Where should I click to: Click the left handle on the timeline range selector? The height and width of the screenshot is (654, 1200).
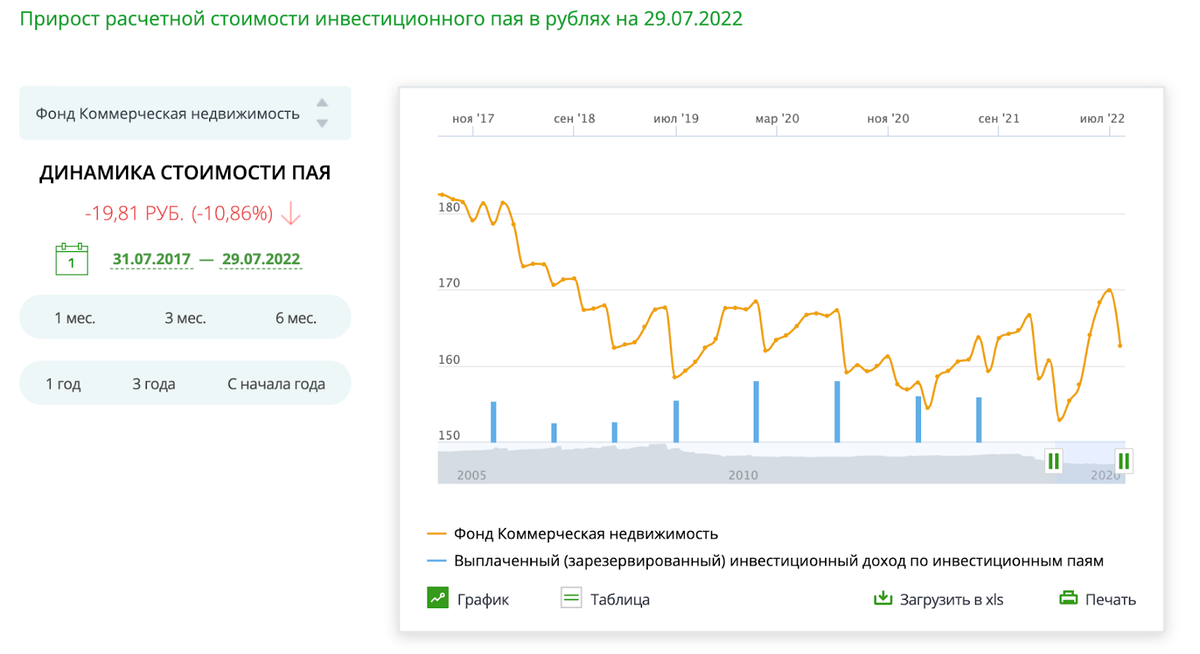click(x=1054, y=461)
